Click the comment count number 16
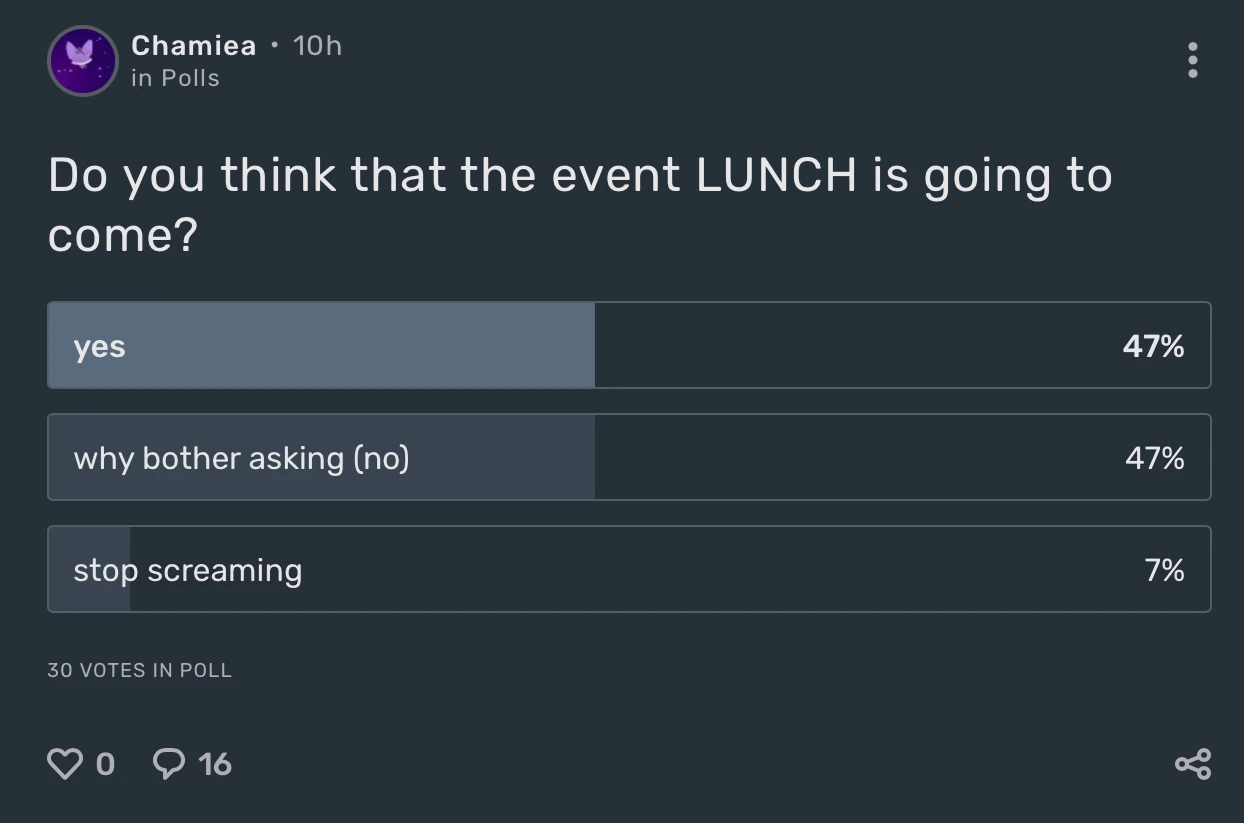This screenshot has height=823, width=1244. click(215, 764)
